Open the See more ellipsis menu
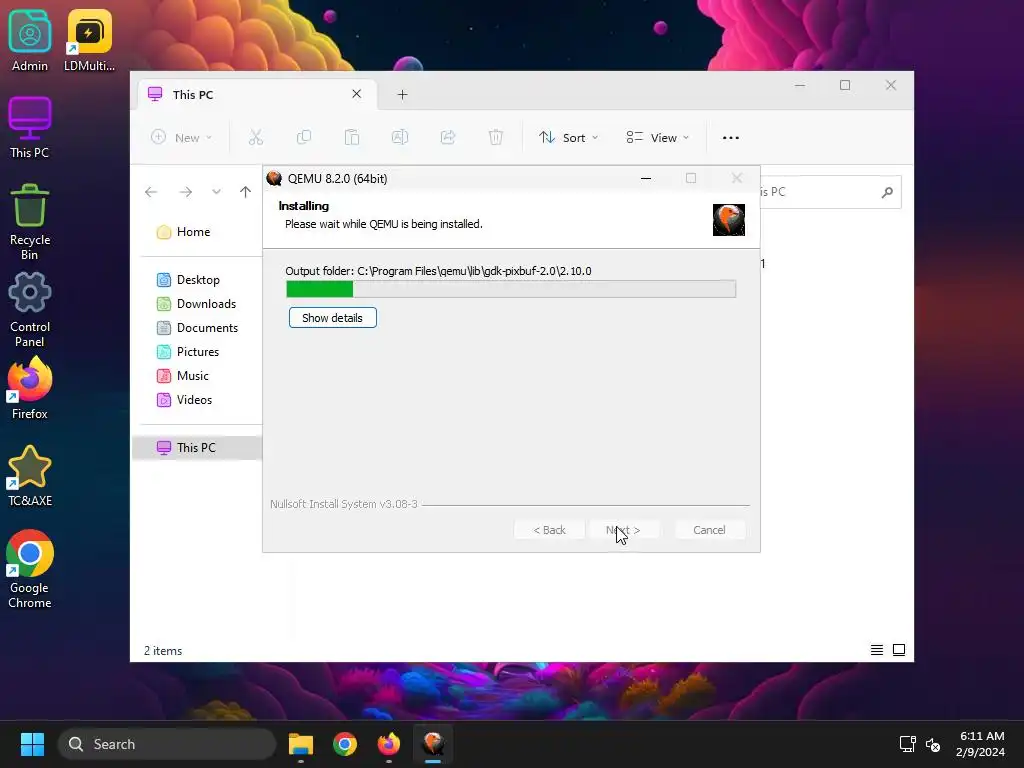The image size is (1024, 768). 731,138
